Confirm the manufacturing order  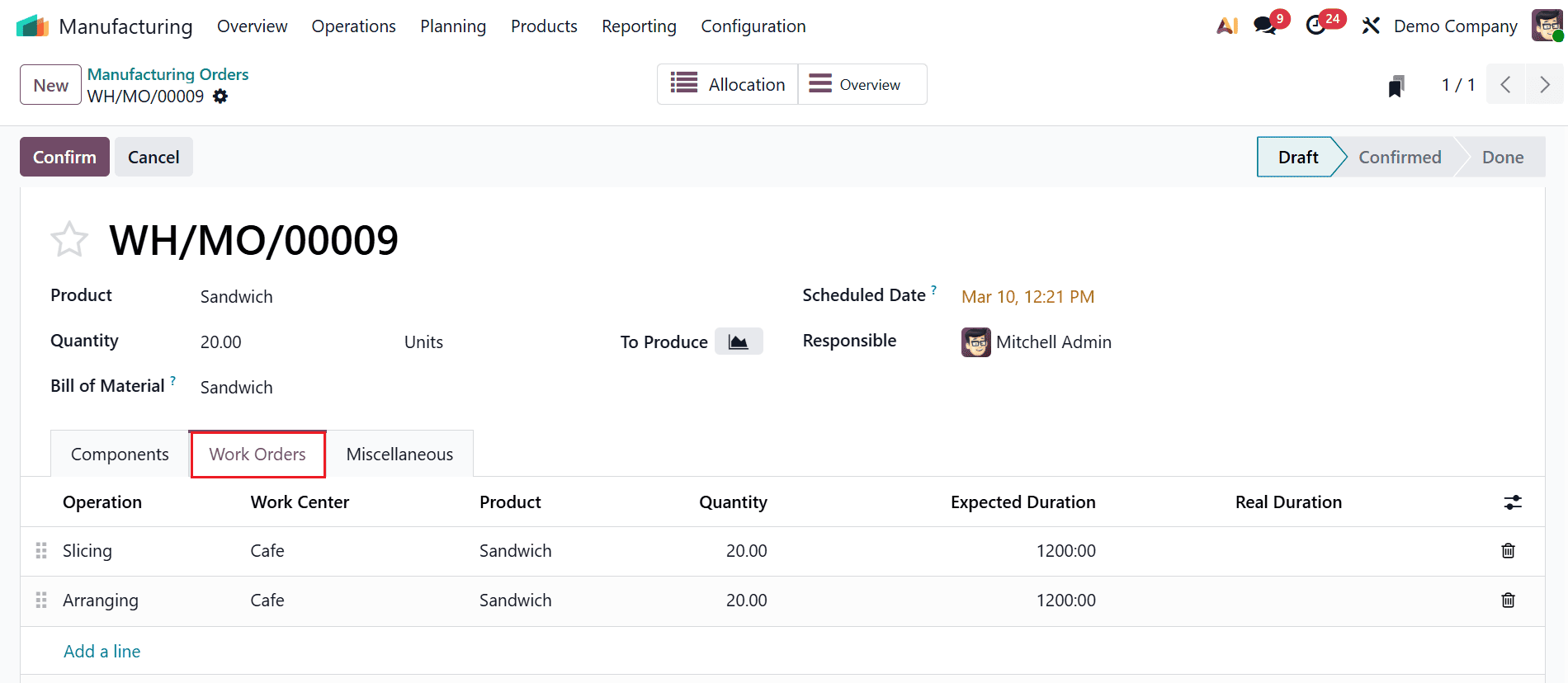[x=64, y=157]
